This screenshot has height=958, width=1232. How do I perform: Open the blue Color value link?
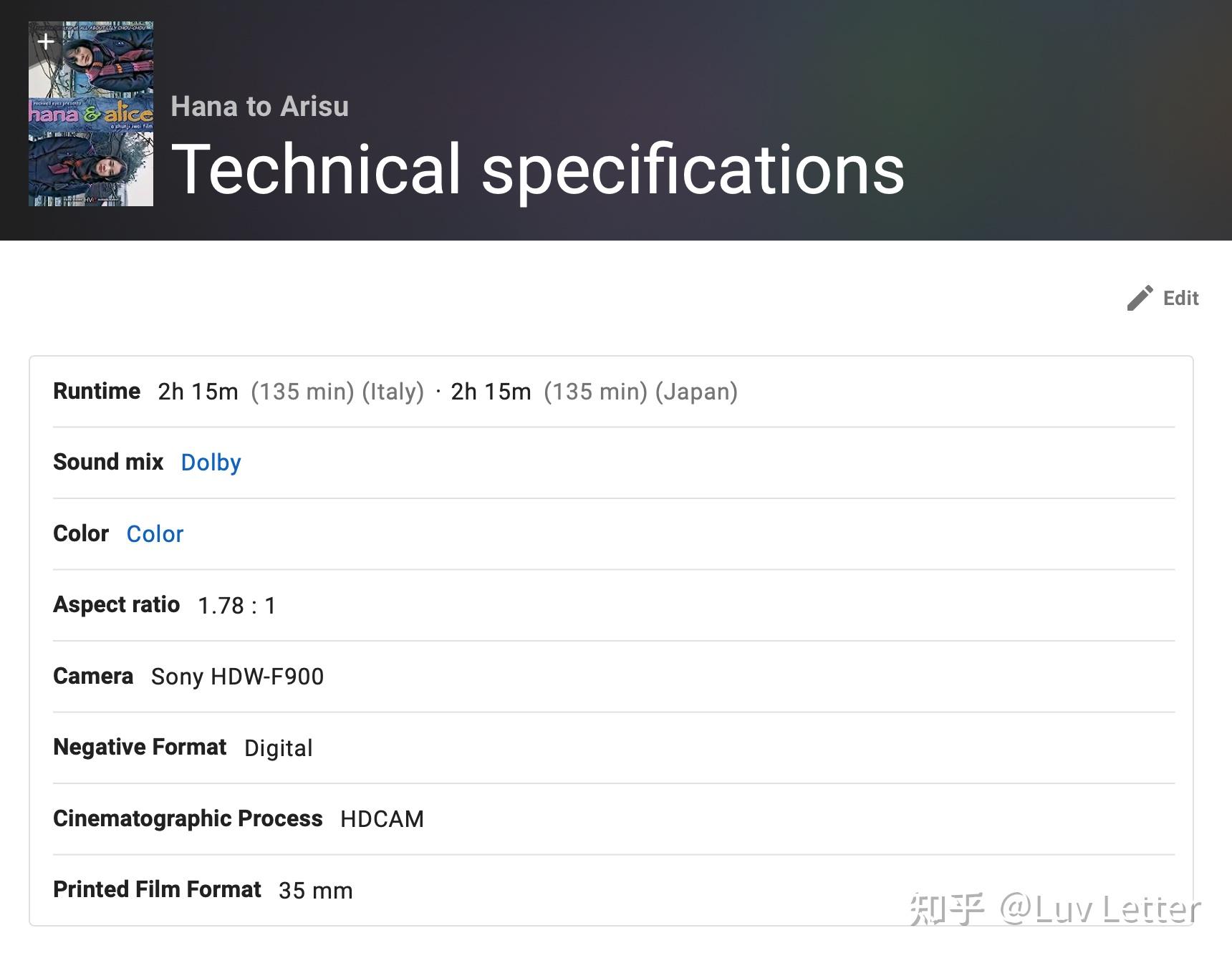pos(155,534)
